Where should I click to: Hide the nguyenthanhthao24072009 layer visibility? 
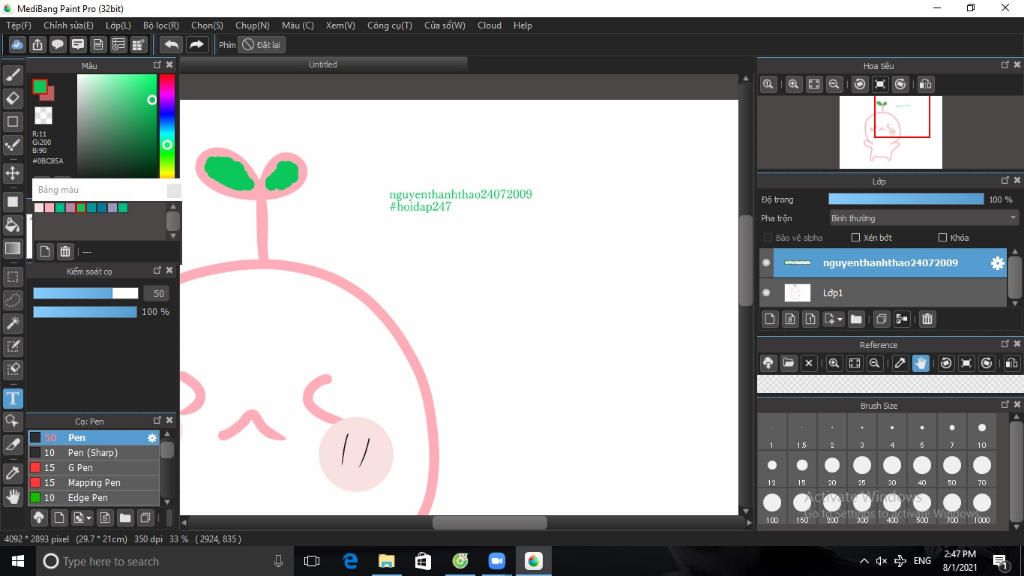tap(766, 263)
